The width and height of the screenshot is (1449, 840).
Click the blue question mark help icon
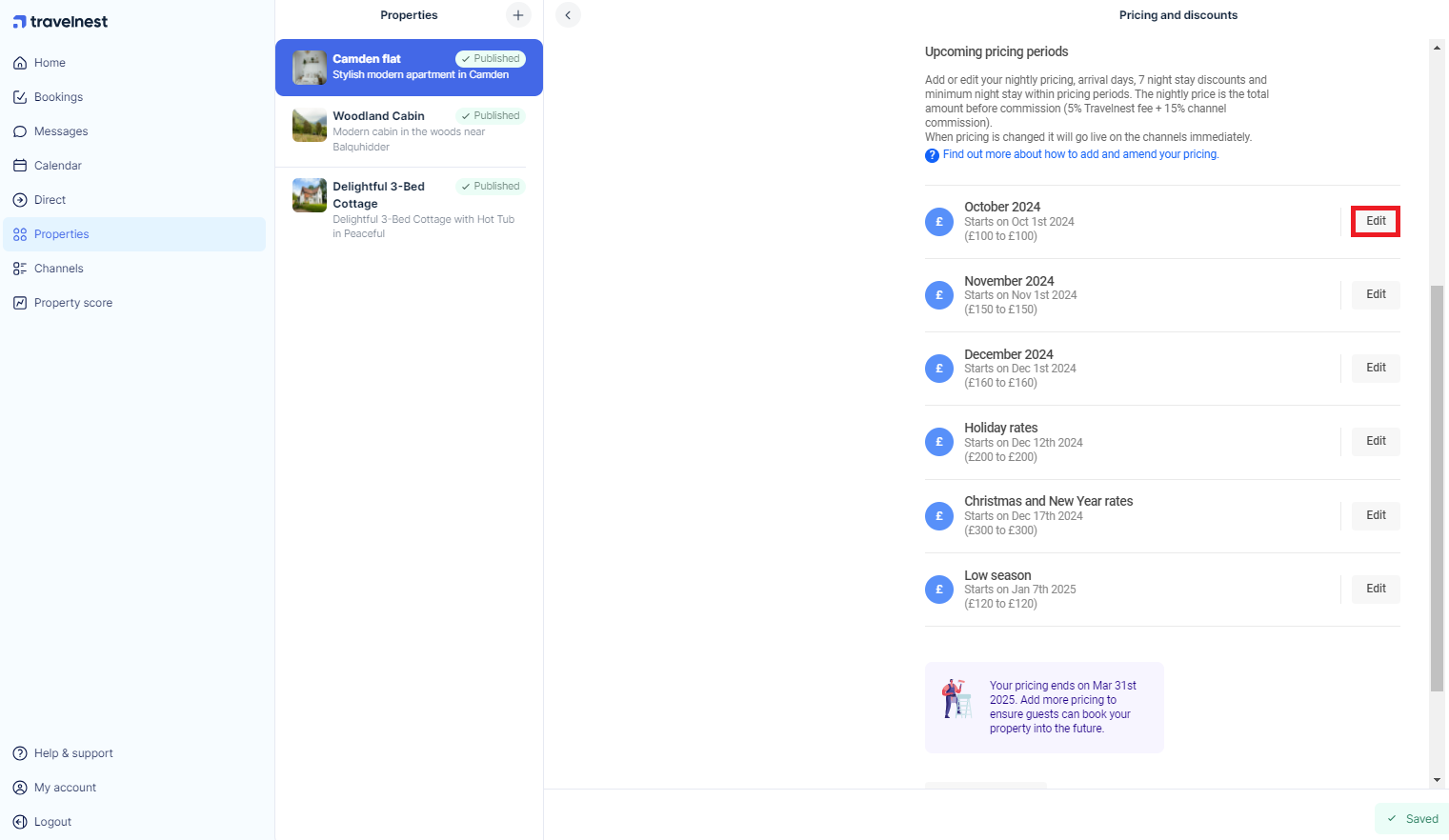pyautogui.click(x=932, y=155)
